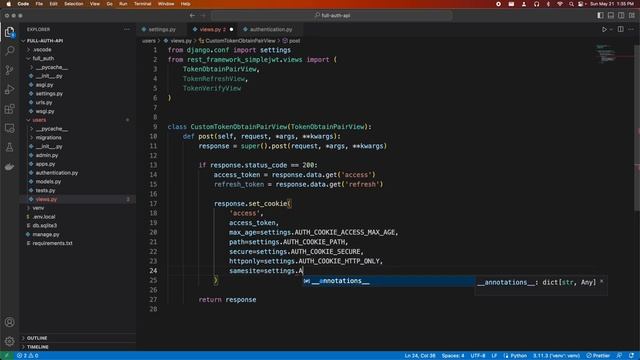Run the Python file with play button

[x=604, y=29]
